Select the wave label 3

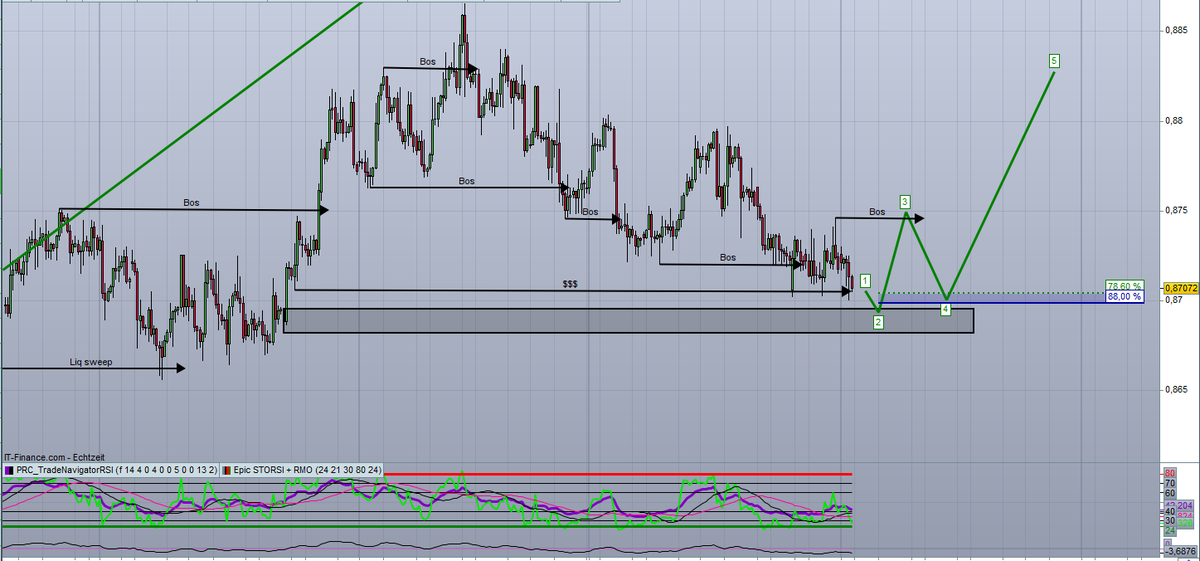(x=905, y=201)
